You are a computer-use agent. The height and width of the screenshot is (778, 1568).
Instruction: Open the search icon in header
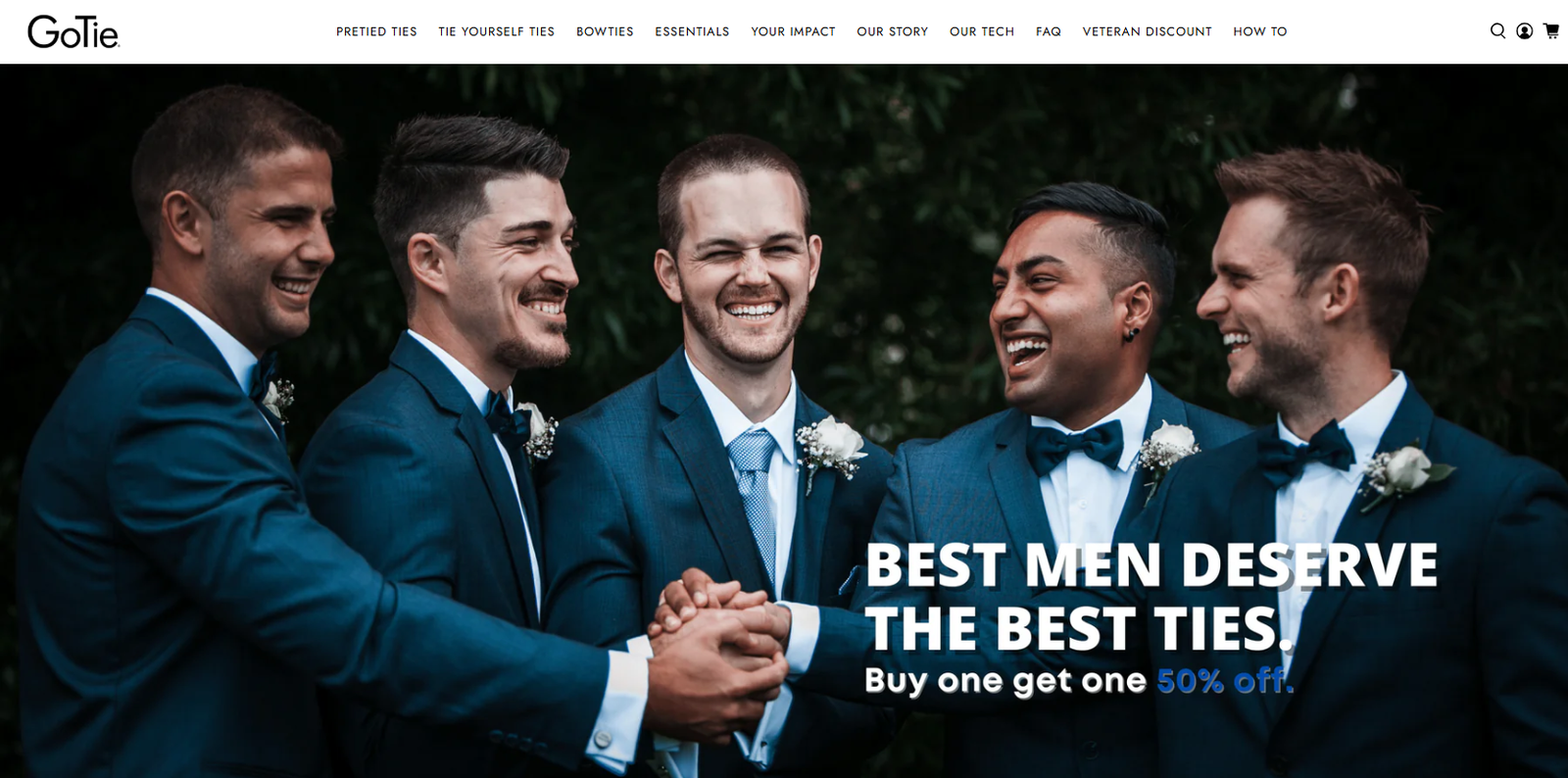coord(1497,31)
